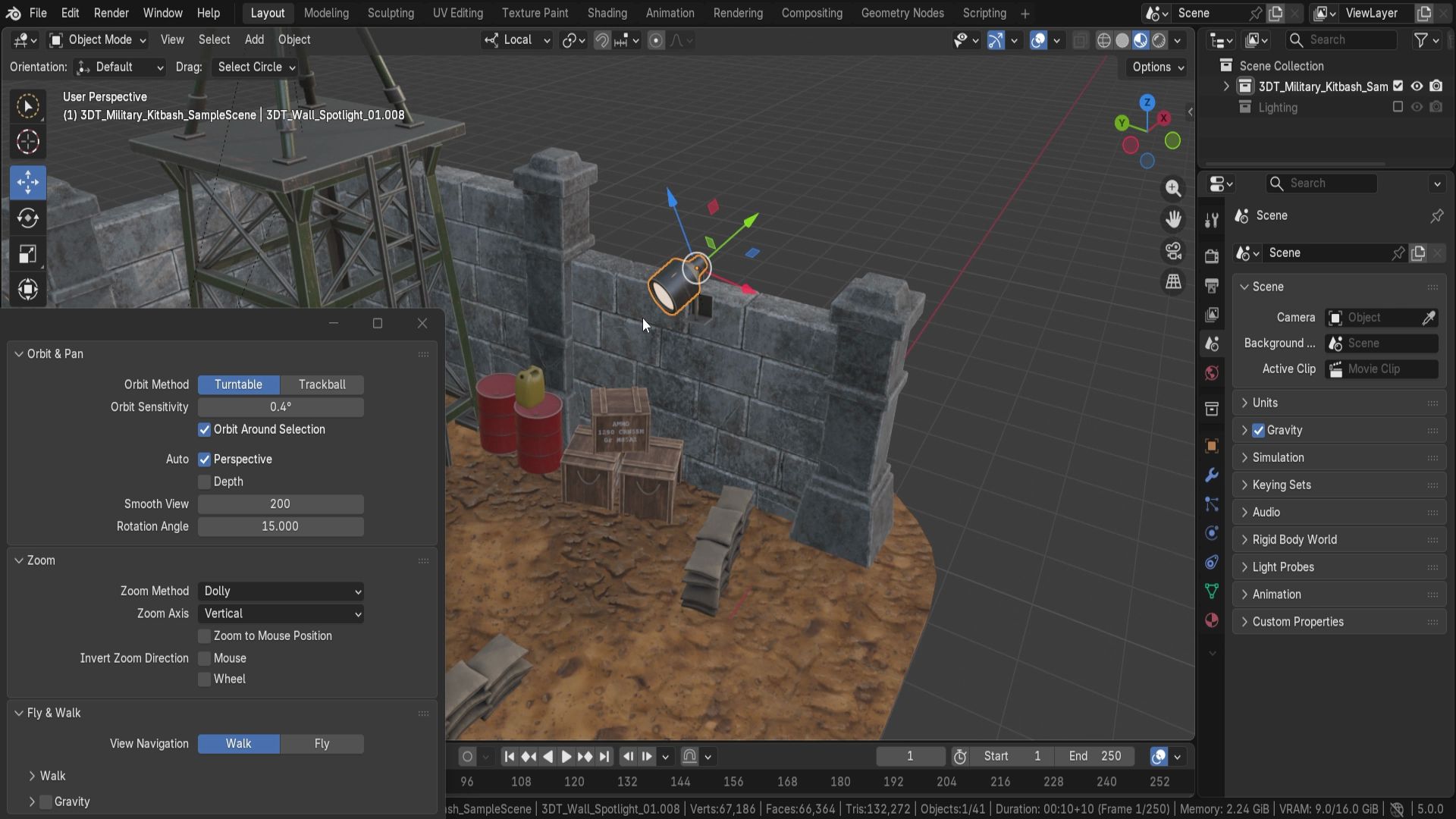Open the Modifier wrench properties tab
This screenshot has height=819, width=1456.
(1212, 475)
